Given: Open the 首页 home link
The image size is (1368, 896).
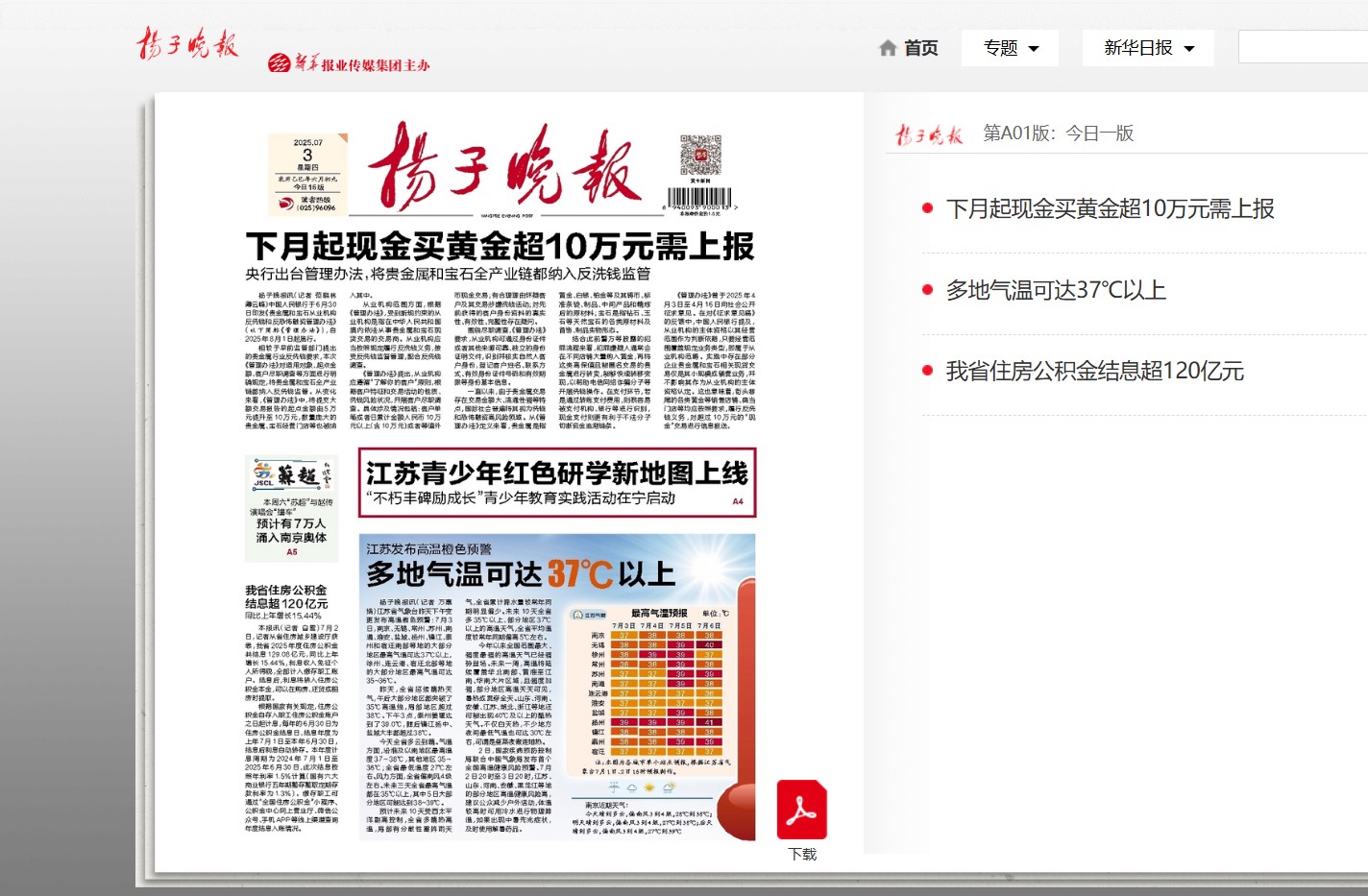Looking at the screenshot, I should [920, 48].
